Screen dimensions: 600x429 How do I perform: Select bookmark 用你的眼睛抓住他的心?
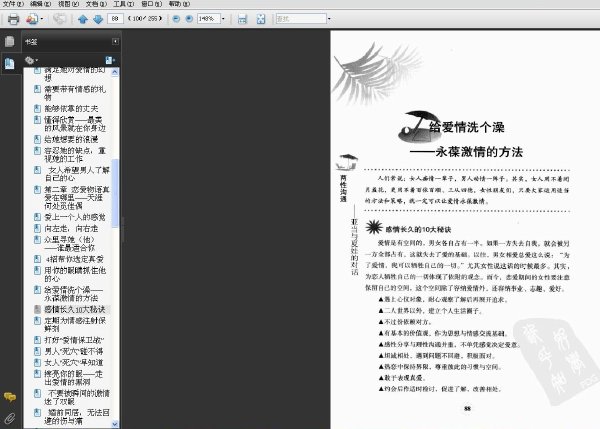[75, 274]
